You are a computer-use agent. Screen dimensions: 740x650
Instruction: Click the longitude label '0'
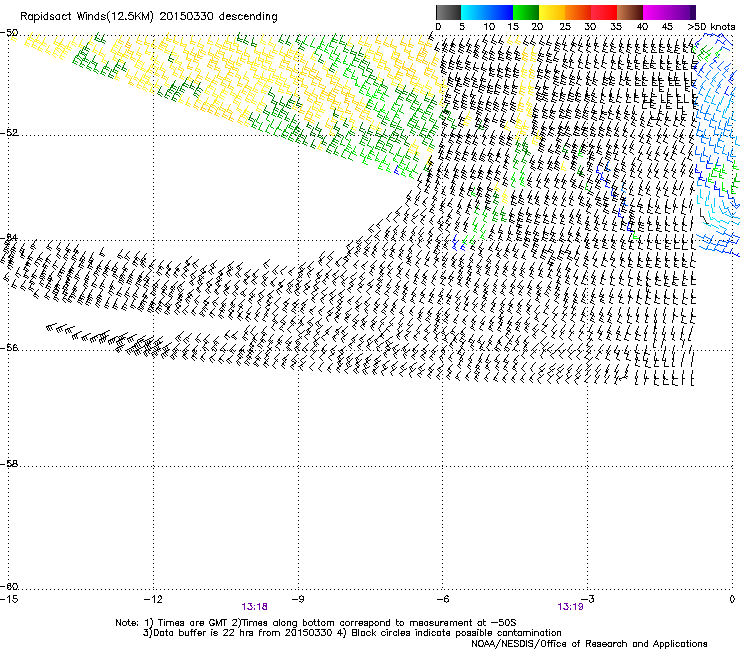(x=732, y=599)
